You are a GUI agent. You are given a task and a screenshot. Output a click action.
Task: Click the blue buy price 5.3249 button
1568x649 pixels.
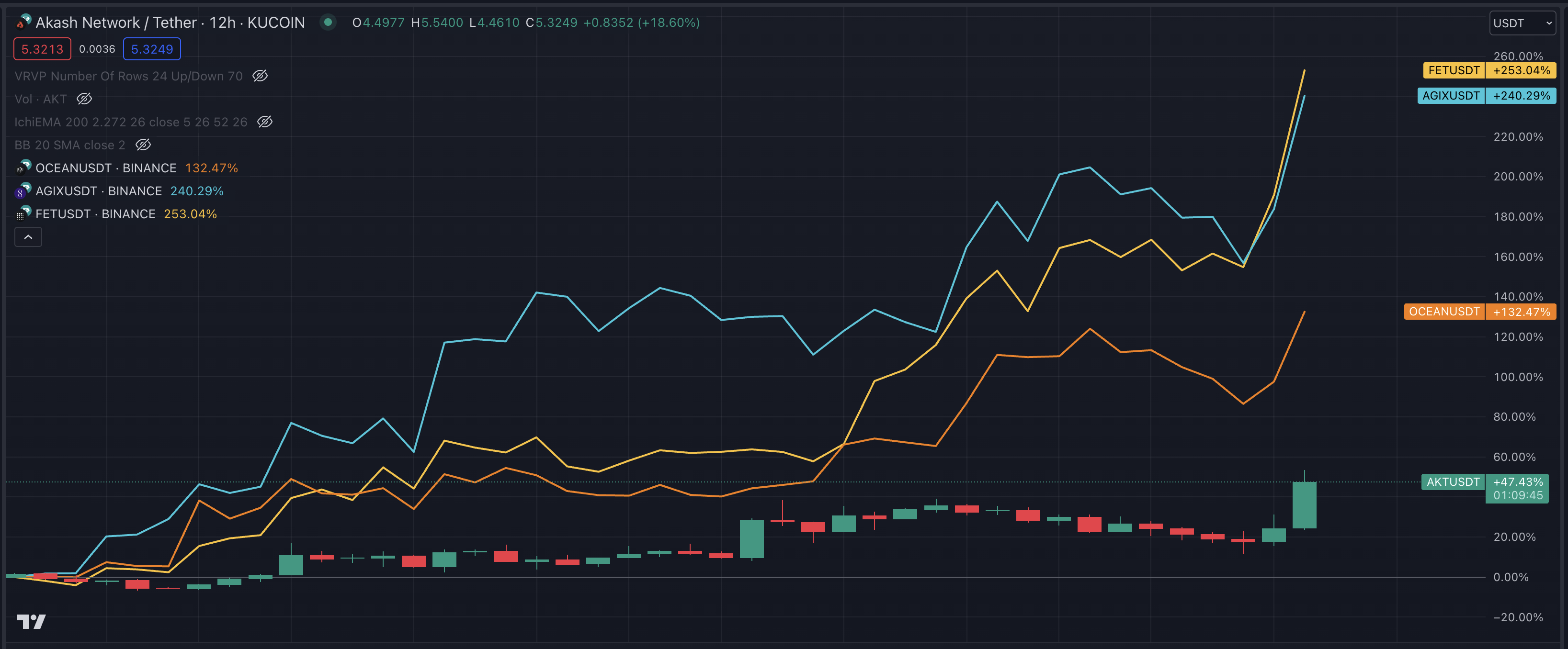(x=151, y=49)
